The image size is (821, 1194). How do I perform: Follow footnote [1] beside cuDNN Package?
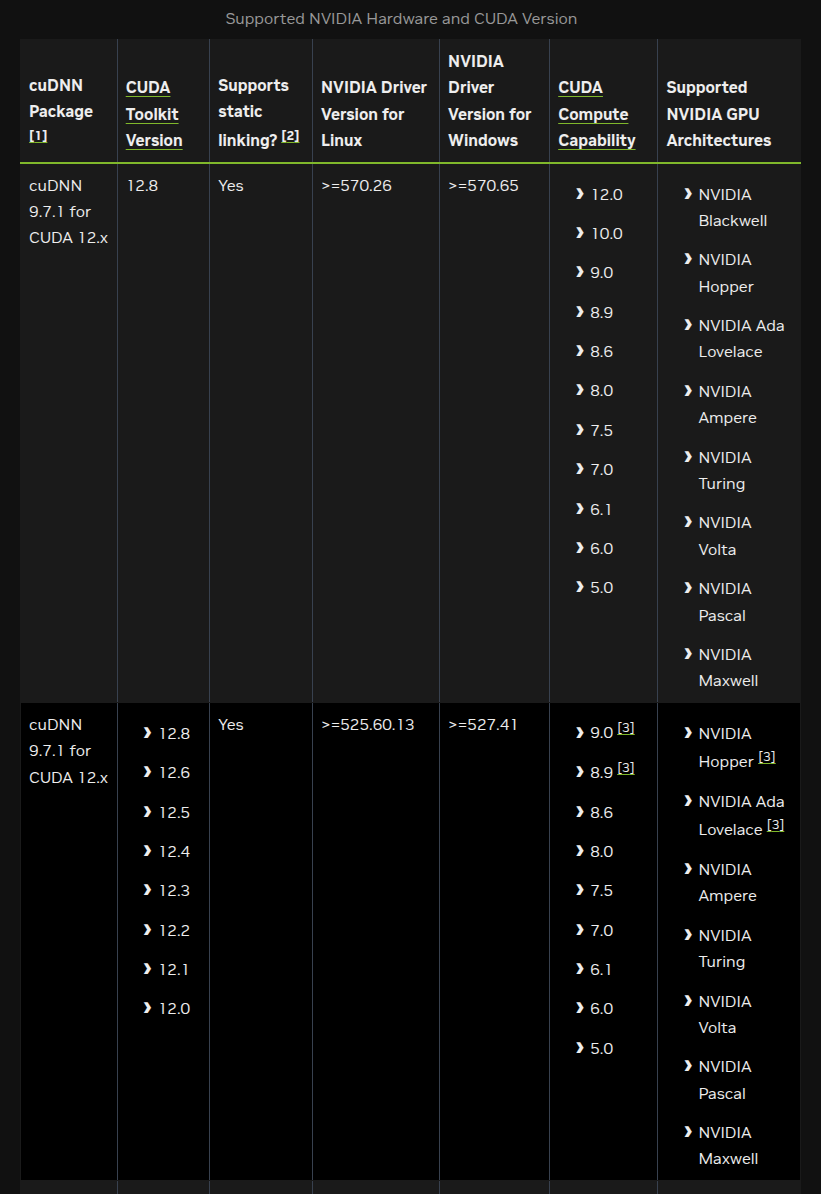pos(38,136)
